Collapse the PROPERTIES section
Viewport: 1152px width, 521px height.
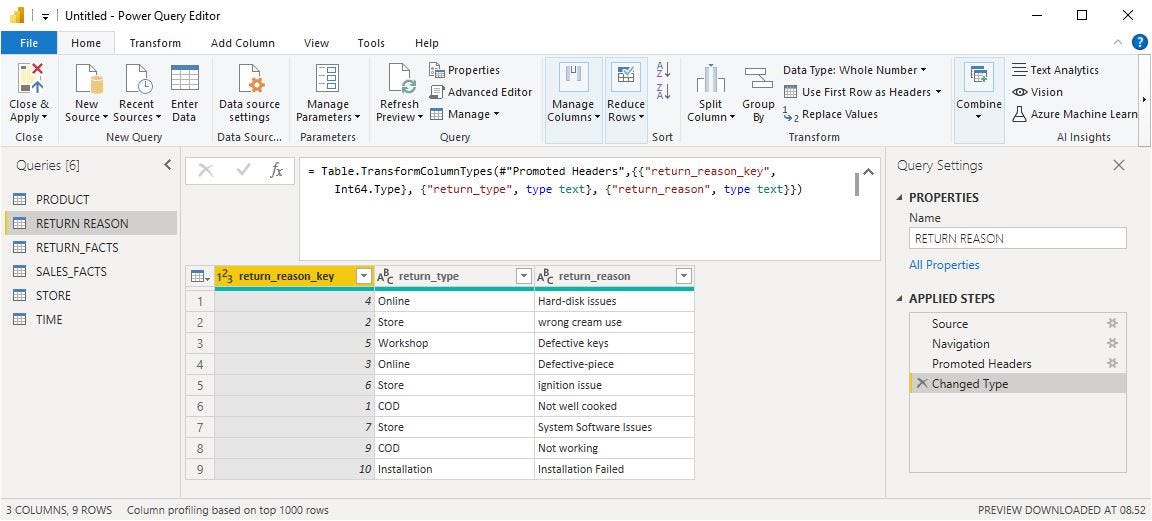tap(901, 198)
